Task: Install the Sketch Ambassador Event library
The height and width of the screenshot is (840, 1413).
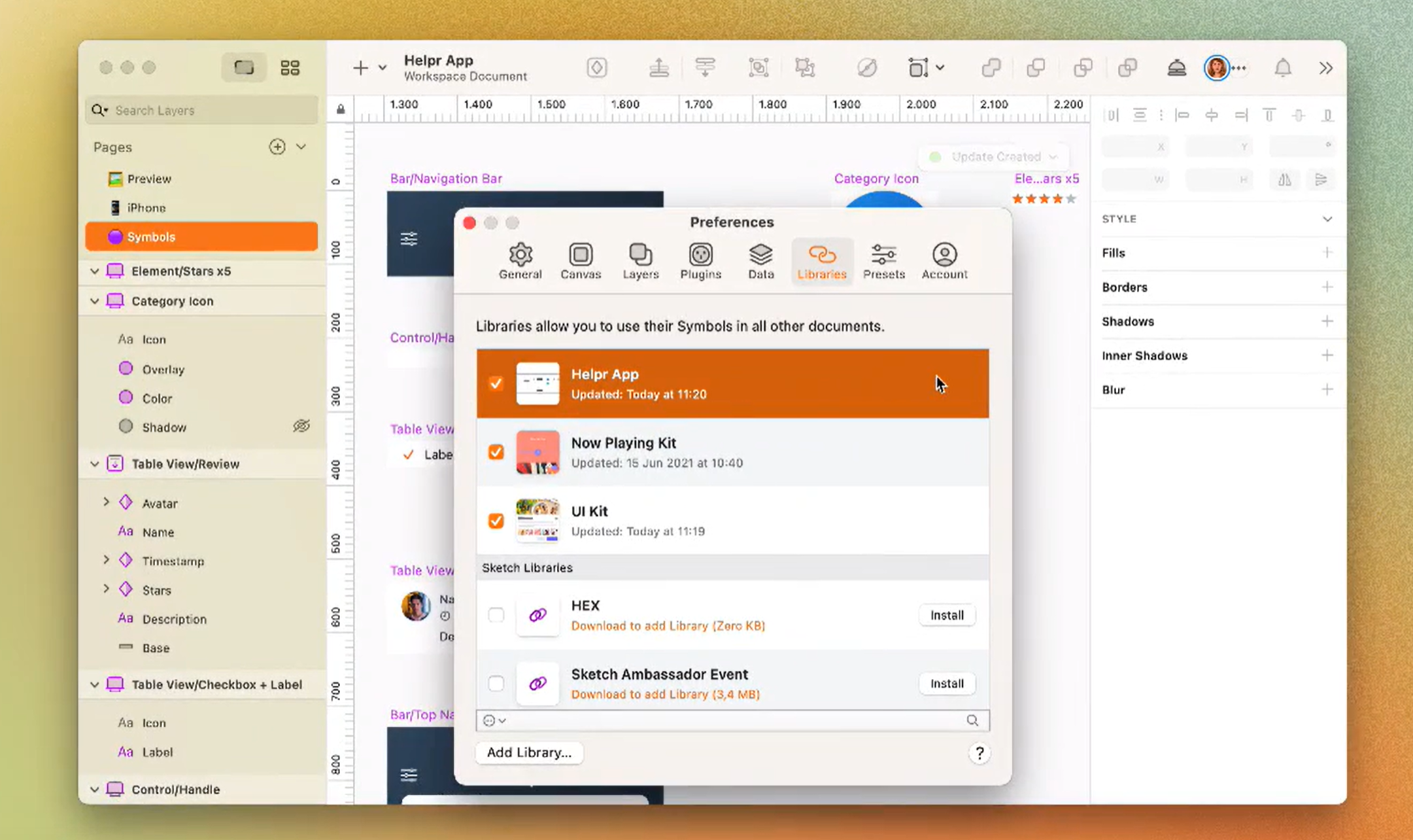Action: pyautogui.click(x=947, y=683)
